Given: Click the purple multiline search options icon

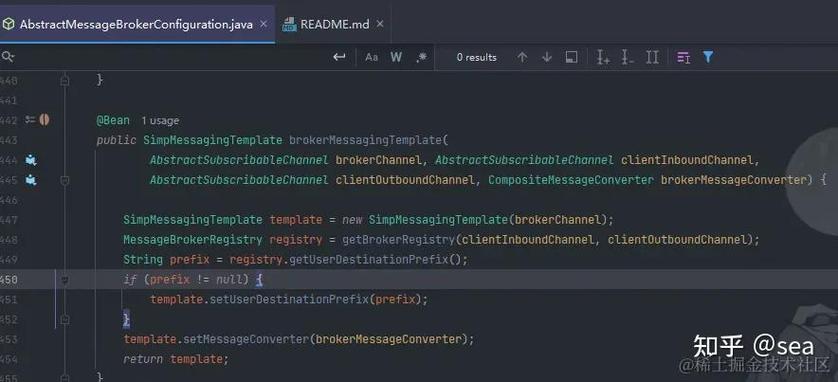Looking at the screenshot, I should [684, 57].
